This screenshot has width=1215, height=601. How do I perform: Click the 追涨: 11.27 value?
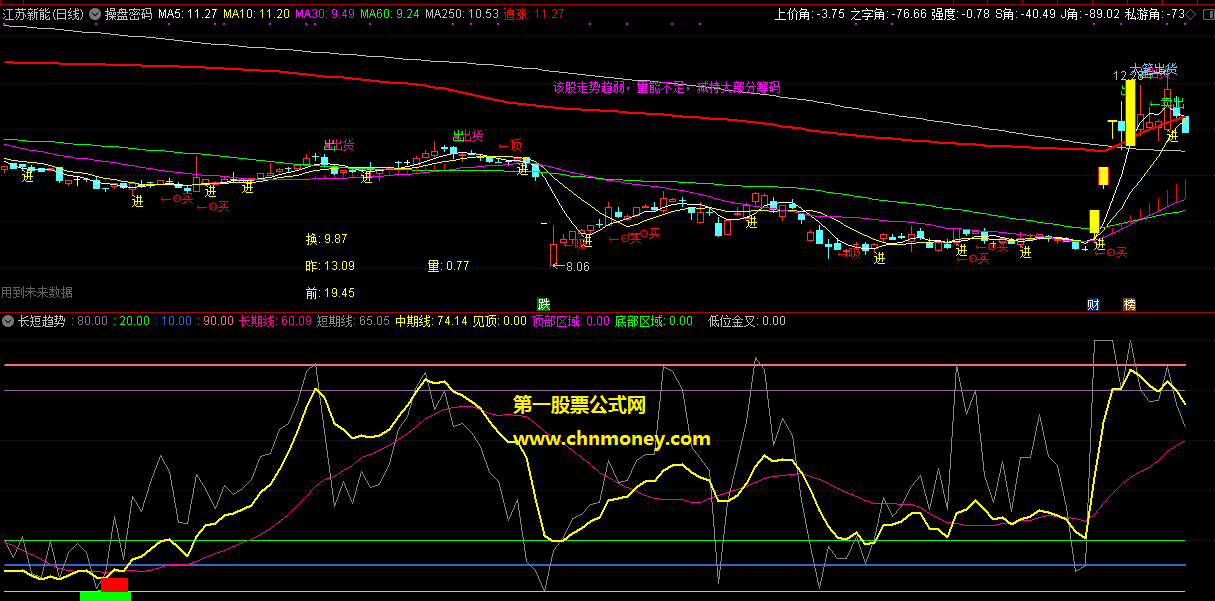(534, 14)
